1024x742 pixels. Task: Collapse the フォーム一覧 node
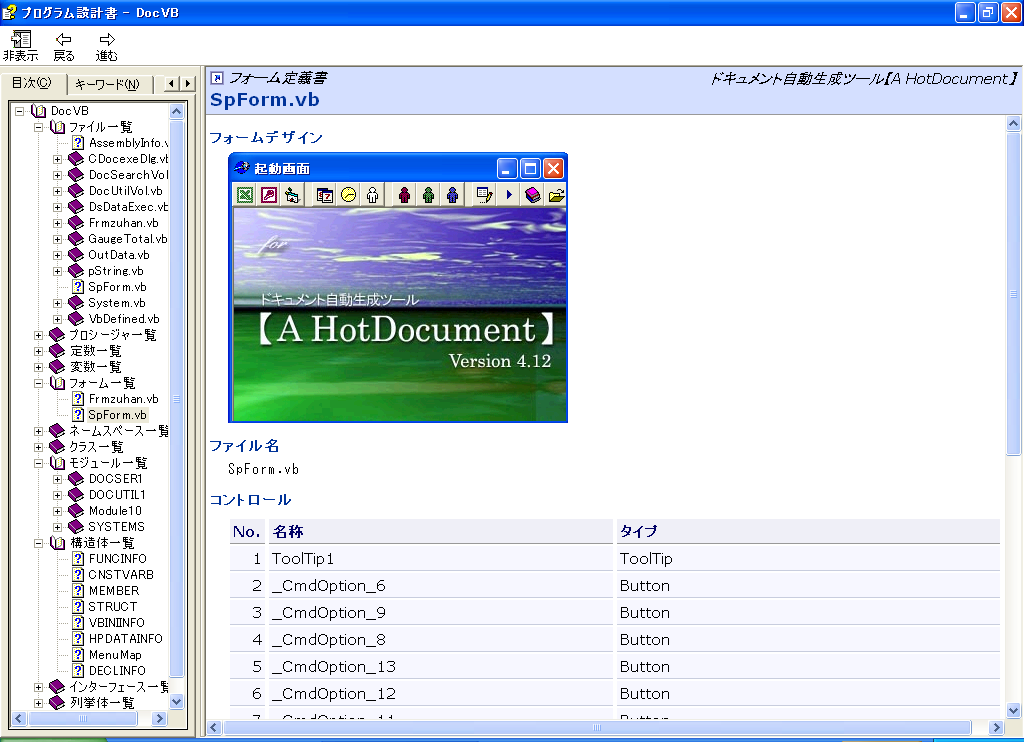[x=39, y=383]
